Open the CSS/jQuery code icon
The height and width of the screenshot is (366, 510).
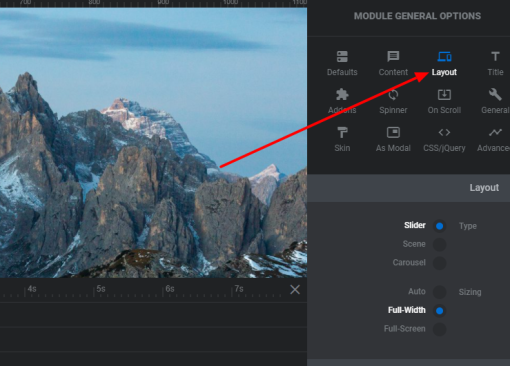pos(444,133)
